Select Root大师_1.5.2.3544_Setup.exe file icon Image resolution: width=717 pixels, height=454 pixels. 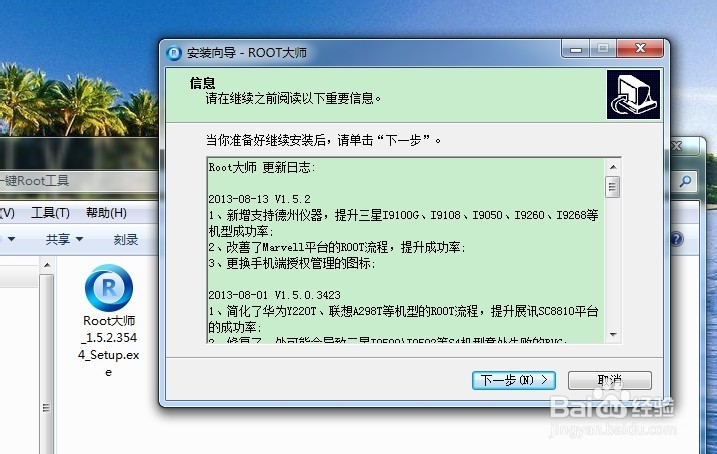click(109, 288)
